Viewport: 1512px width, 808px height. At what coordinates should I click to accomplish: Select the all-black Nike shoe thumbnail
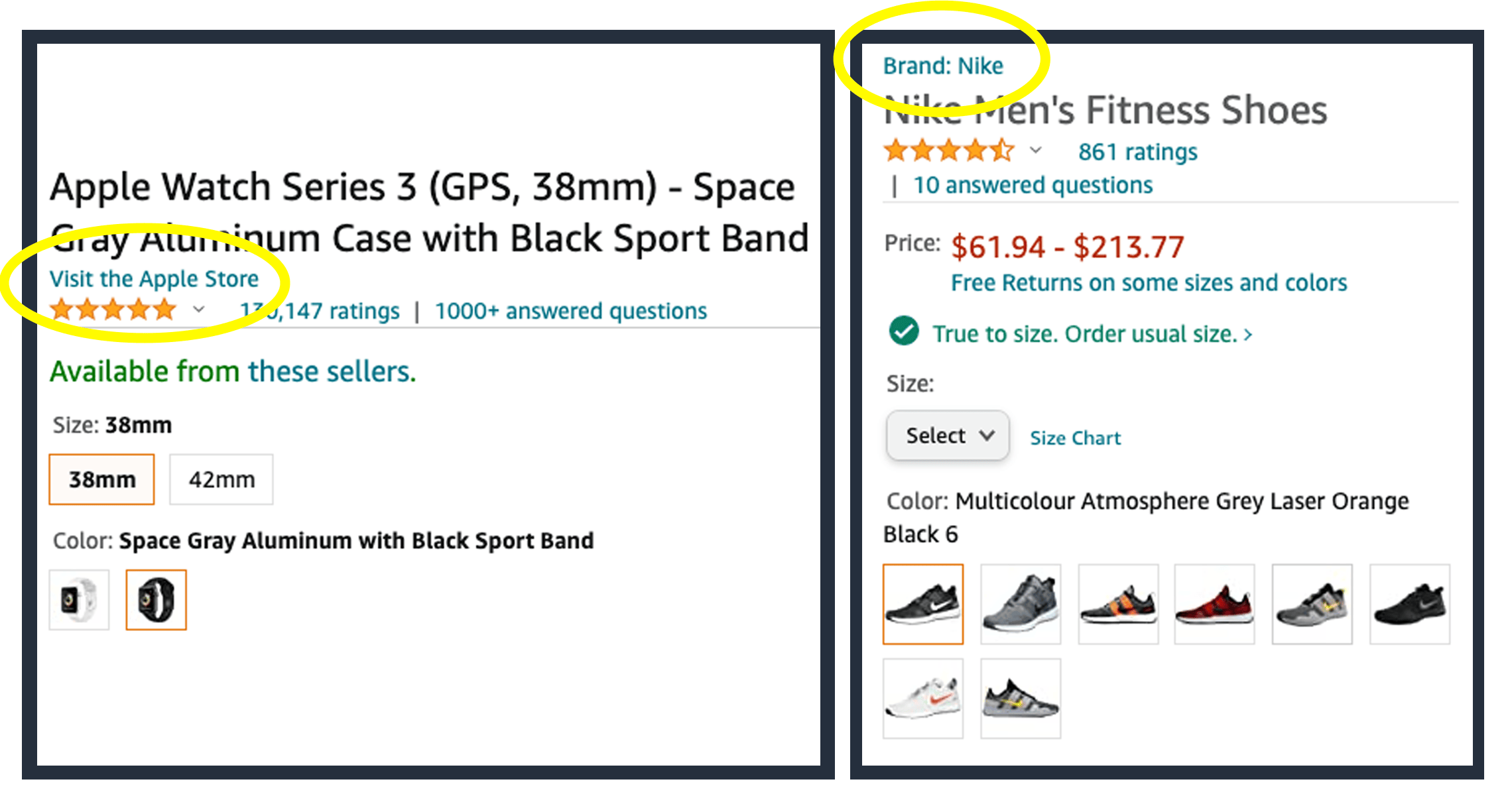click(x=1410, y=604)
